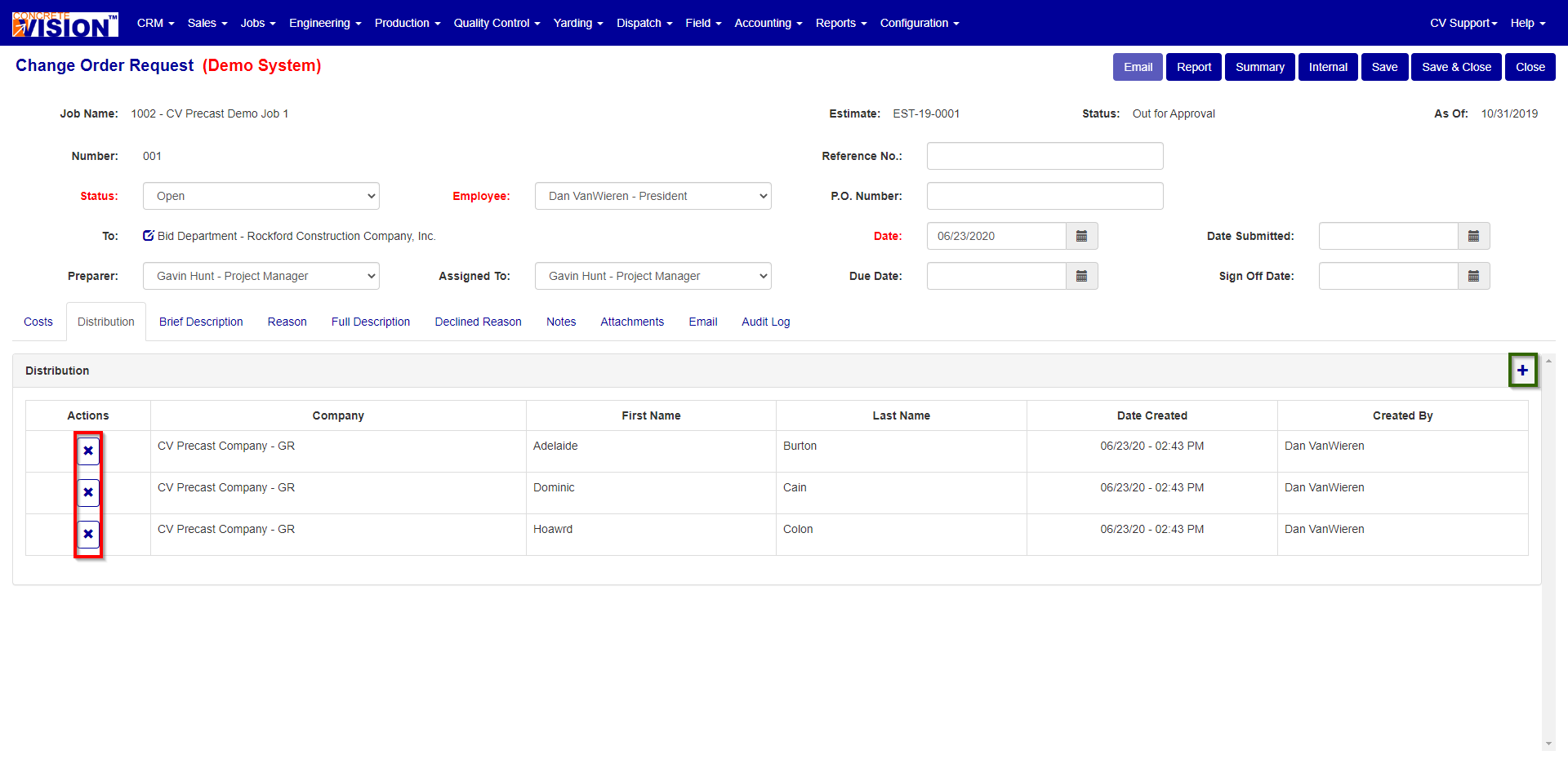Click the Company column header
Screen dimensions: 1568x764
tap(338, 415)
